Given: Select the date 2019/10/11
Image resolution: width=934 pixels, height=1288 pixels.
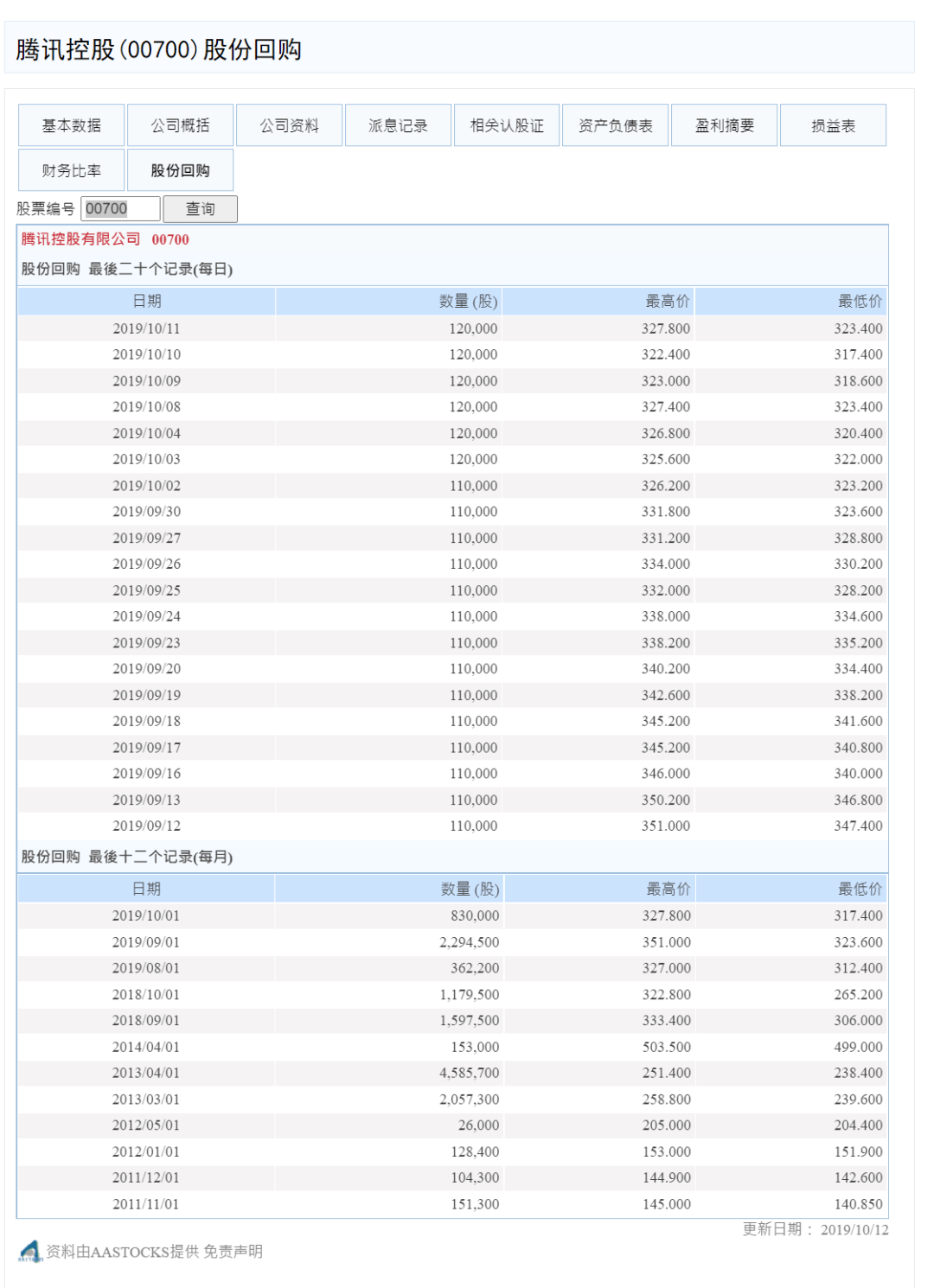Looking at the screenshot, I should (x=147, y=328).
